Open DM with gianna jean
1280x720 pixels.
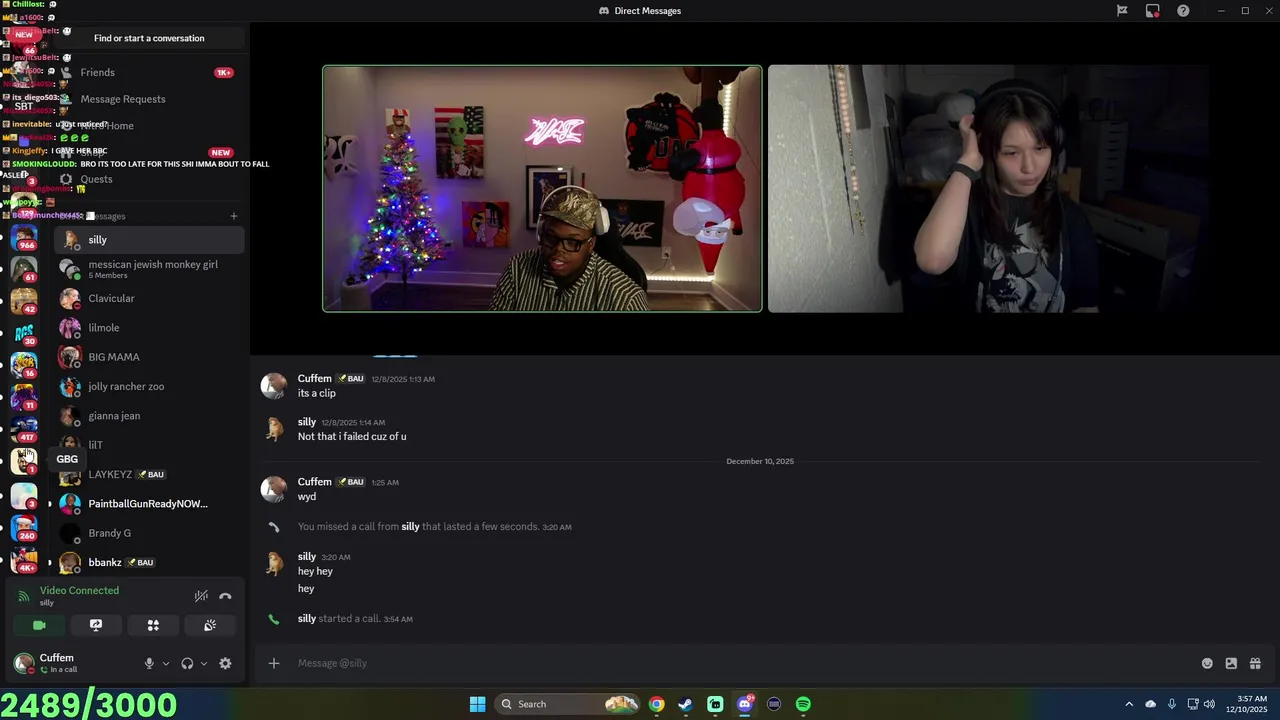pos(148,416)
